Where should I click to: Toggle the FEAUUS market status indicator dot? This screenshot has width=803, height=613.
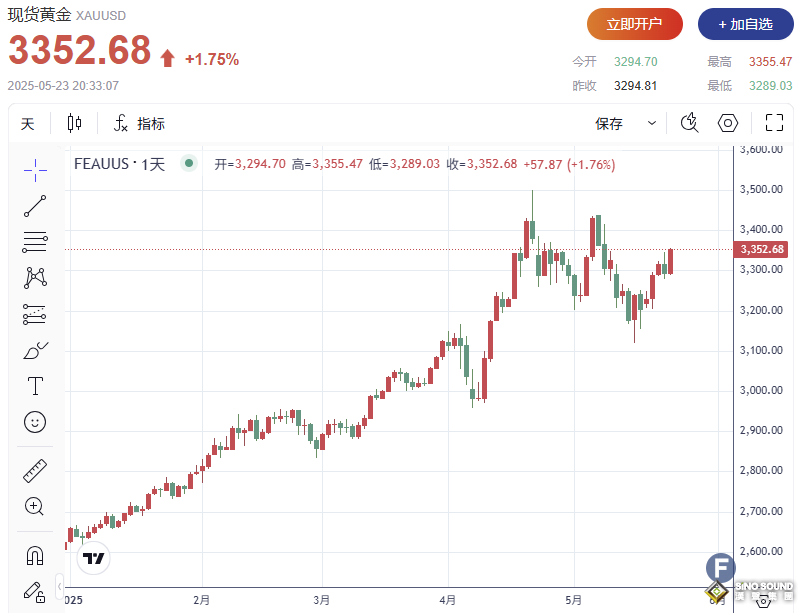[189, 164]
